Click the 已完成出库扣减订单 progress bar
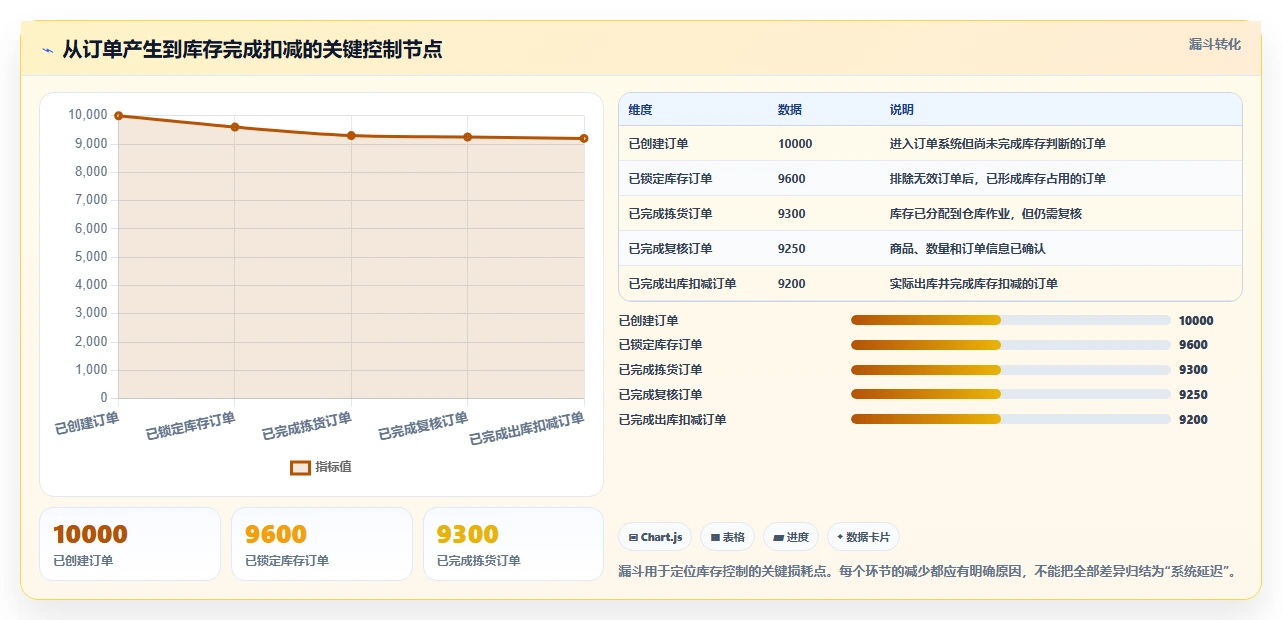 click(1011, 420)
